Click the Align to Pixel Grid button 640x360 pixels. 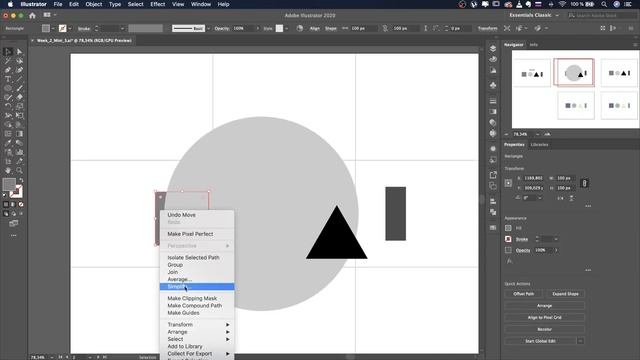tap(544, 317)
